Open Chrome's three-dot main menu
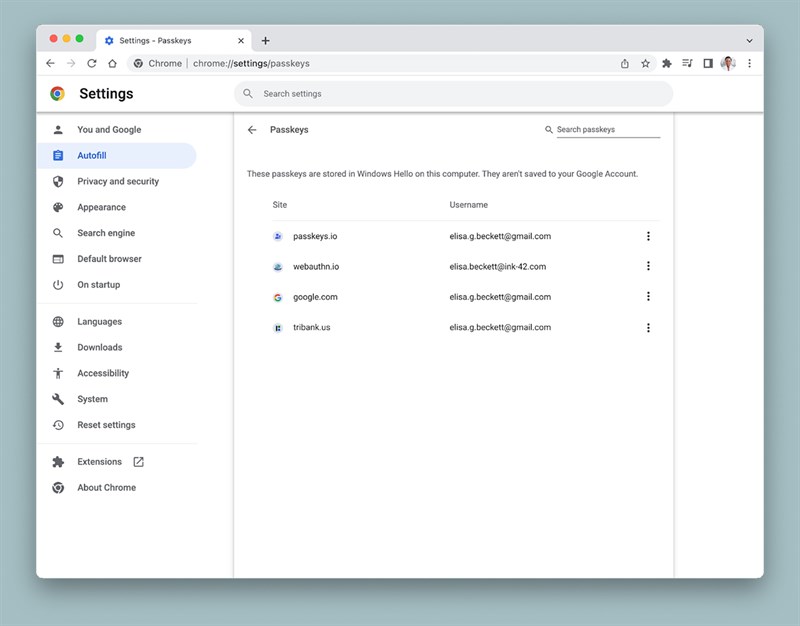800x626 pixels. point(749,63)
